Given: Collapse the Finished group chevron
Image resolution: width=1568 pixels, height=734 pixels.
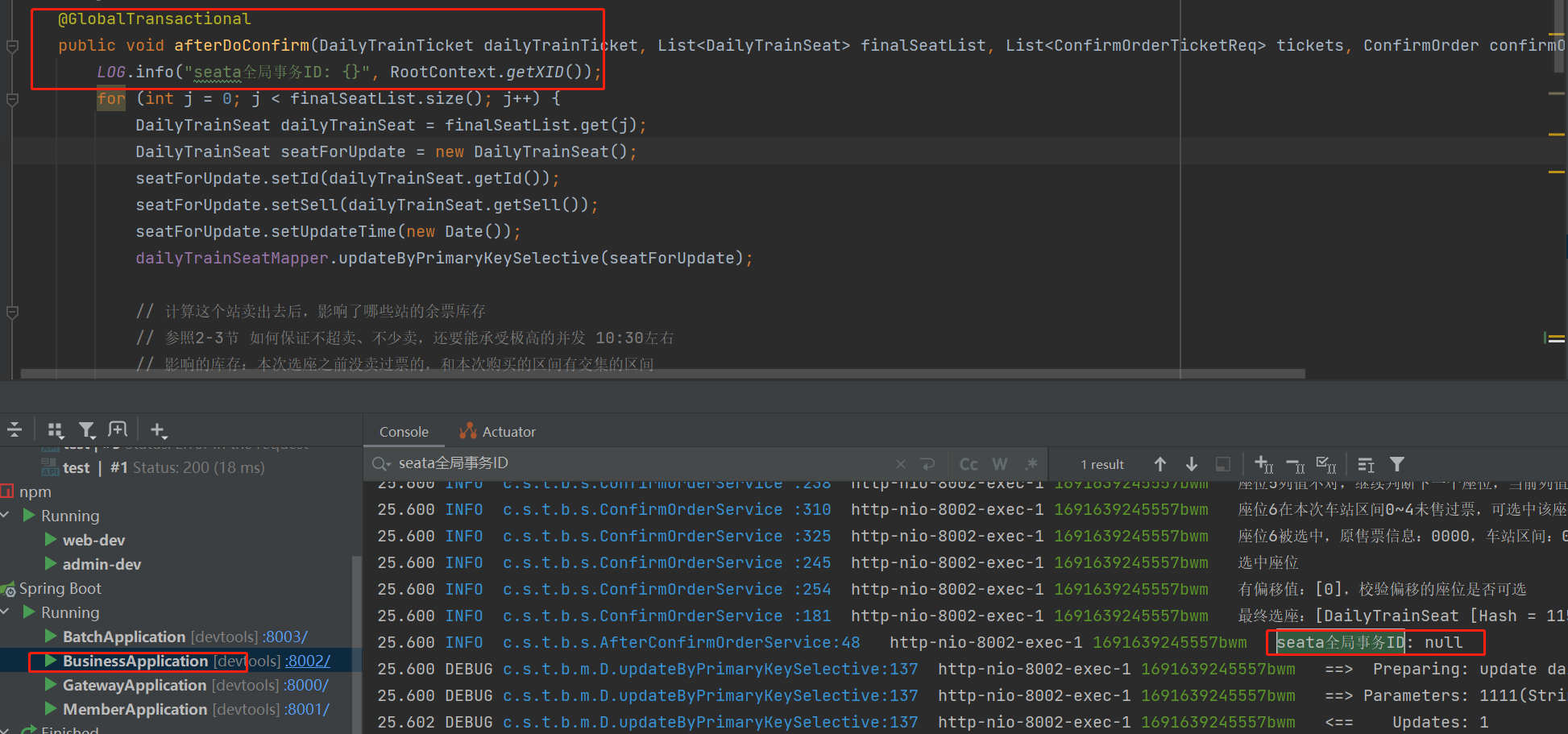Looking at the screenshot, I should point(6,731).
